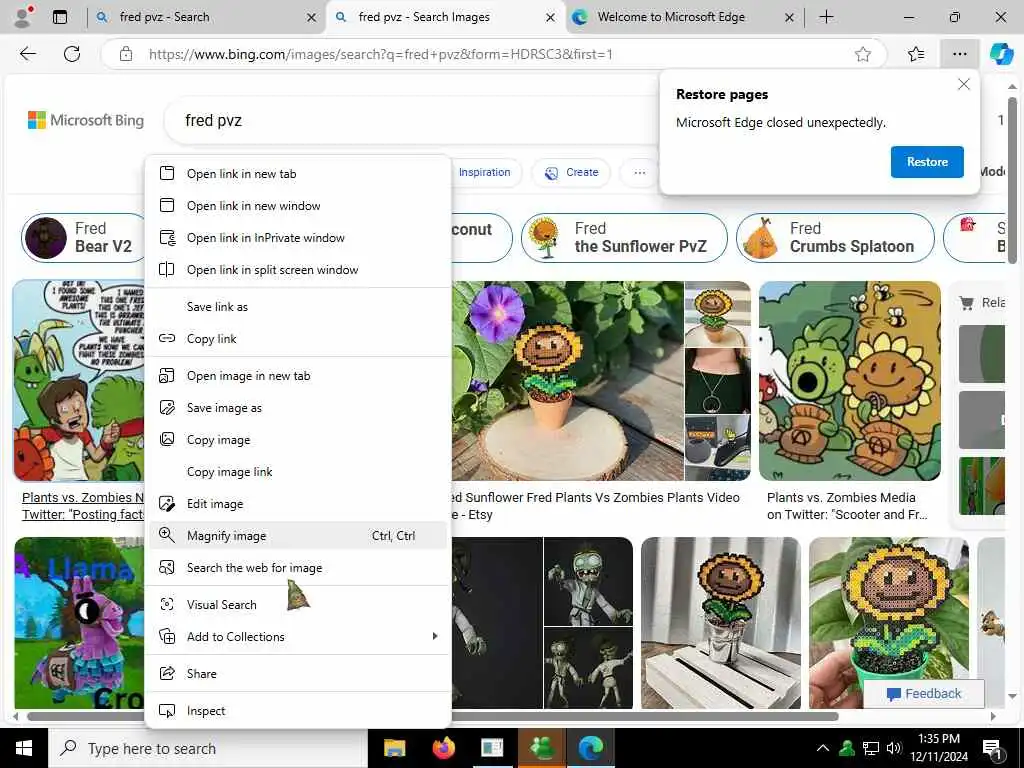Open the comic strip image result
1024x768 pixels.
(x=79, y=381)
